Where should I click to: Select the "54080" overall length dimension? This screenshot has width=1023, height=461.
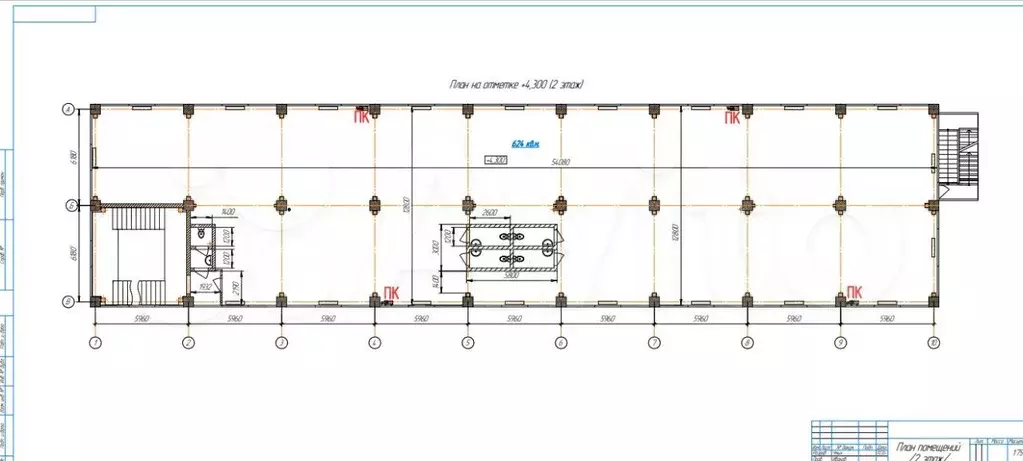(x=560, y=162)
